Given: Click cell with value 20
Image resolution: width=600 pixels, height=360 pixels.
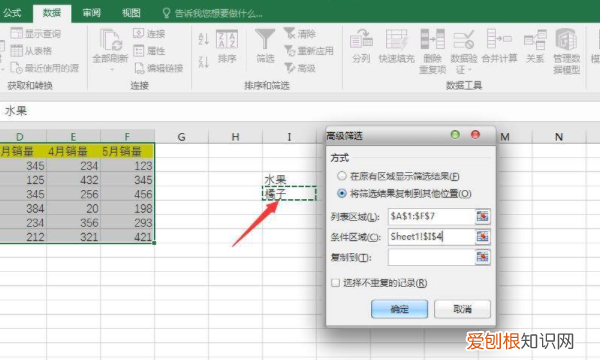Looking at the screenshot, I should (73, 209).
